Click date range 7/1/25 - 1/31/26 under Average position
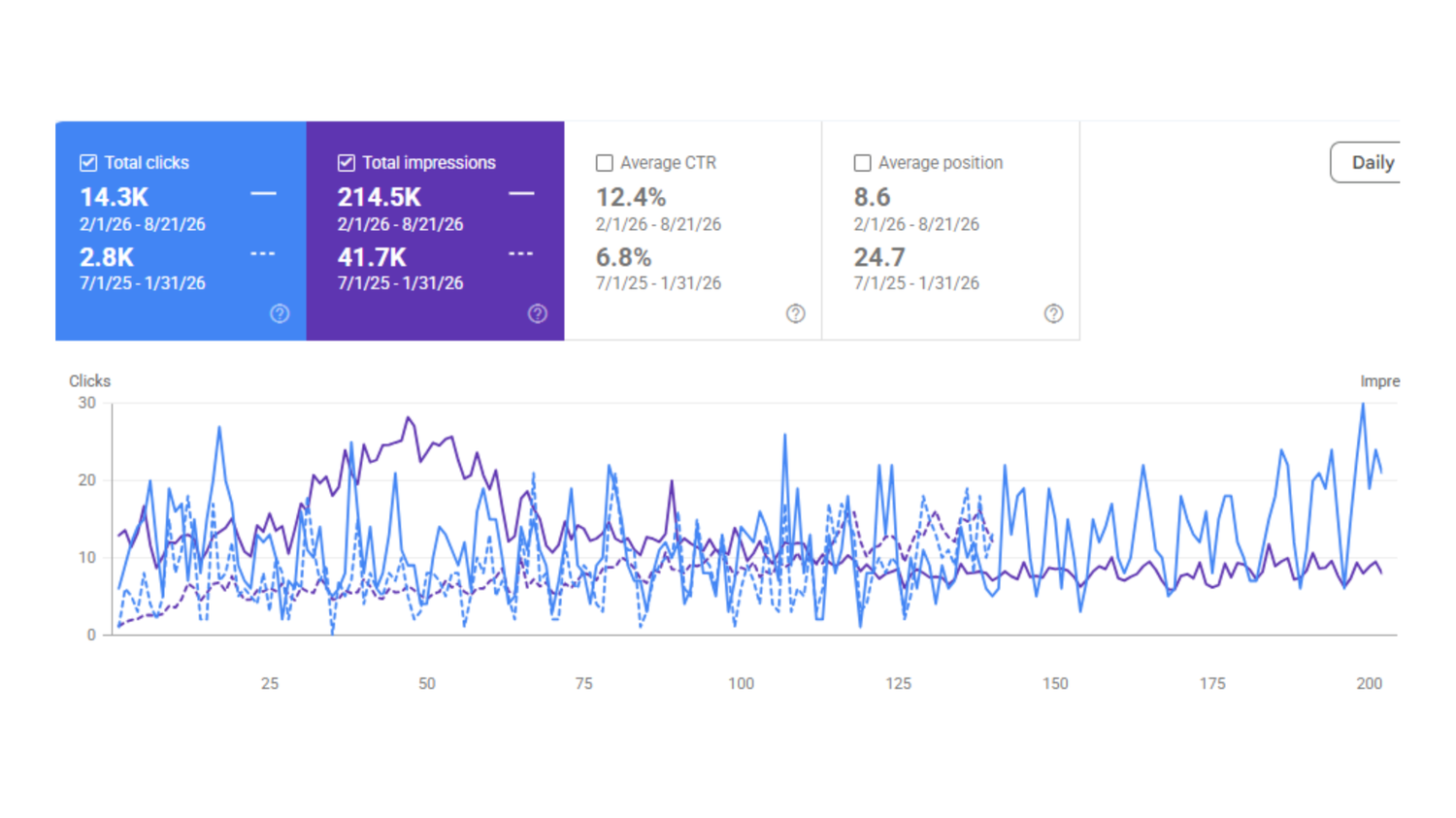 (x=916, y=283)
